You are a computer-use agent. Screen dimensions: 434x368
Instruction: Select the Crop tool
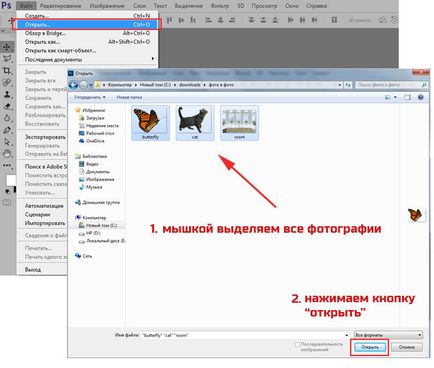[7, 71]
